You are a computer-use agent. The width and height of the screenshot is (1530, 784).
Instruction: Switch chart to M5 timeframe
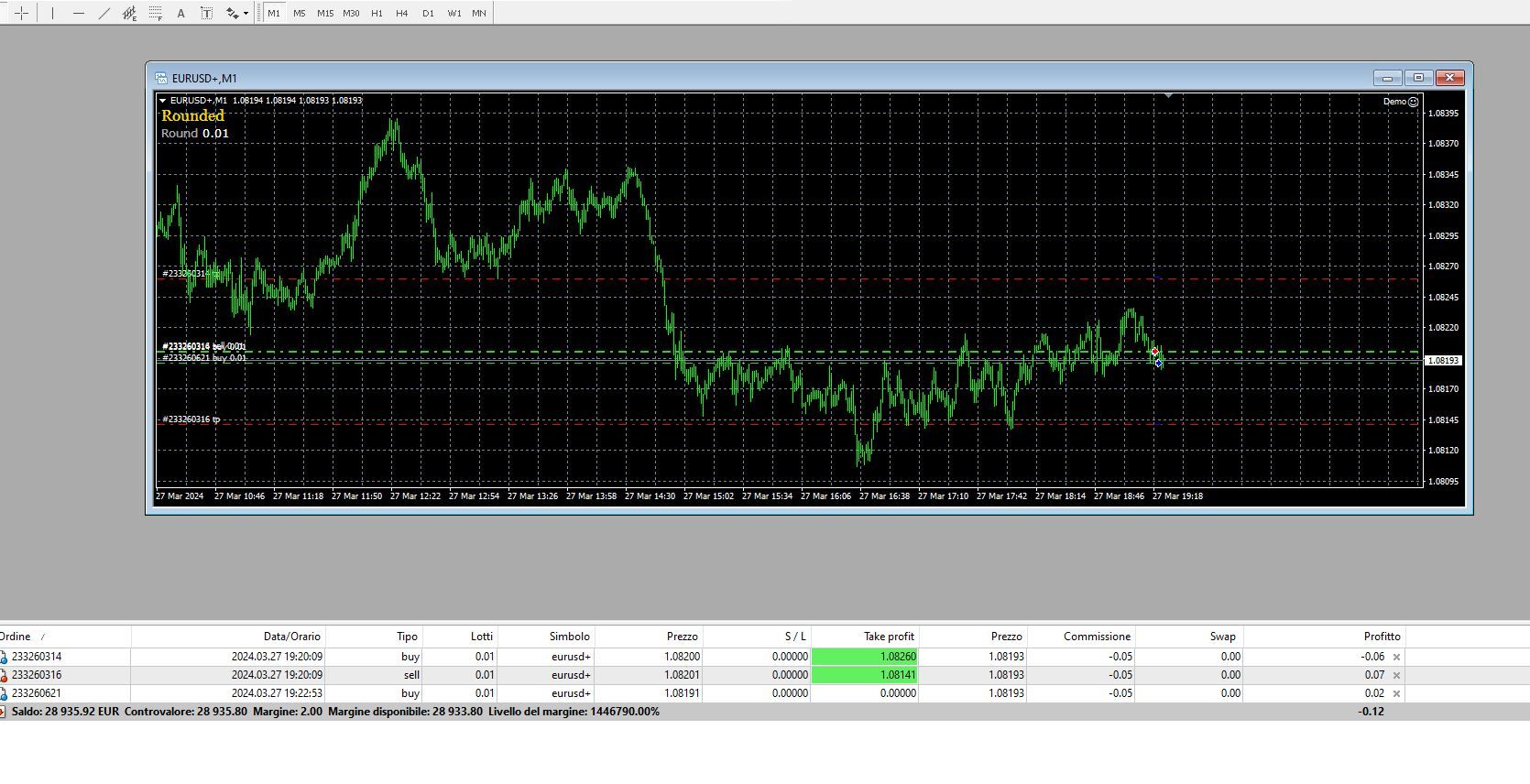[300, 13]
